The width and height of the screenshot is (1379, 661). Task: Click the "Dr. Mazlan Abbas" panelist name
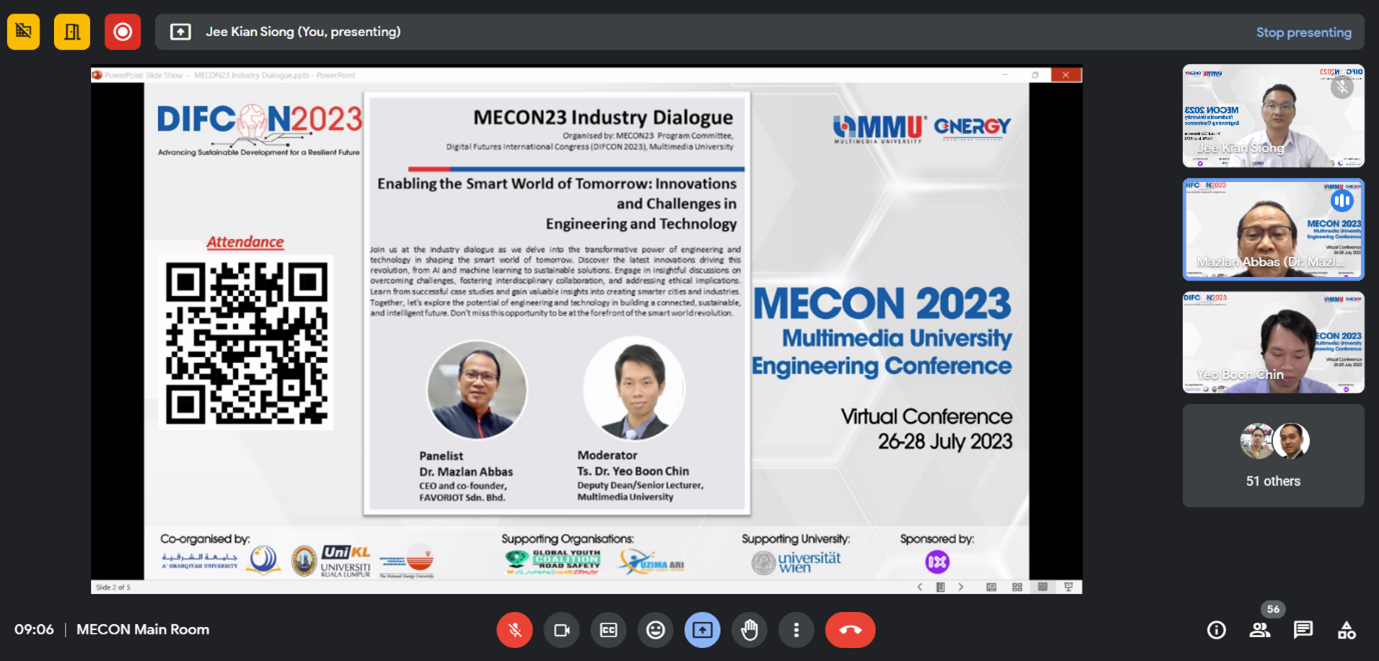pyautogui.click(x=466, y=472)
